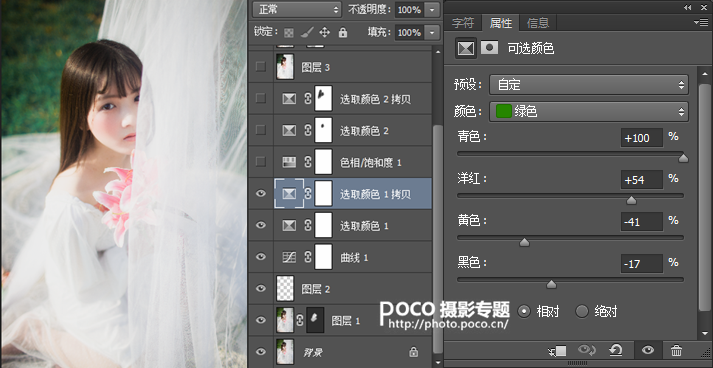Click mask link chain on 色相/饱和度 1
713x368 pixels.
tap(308, 162)
